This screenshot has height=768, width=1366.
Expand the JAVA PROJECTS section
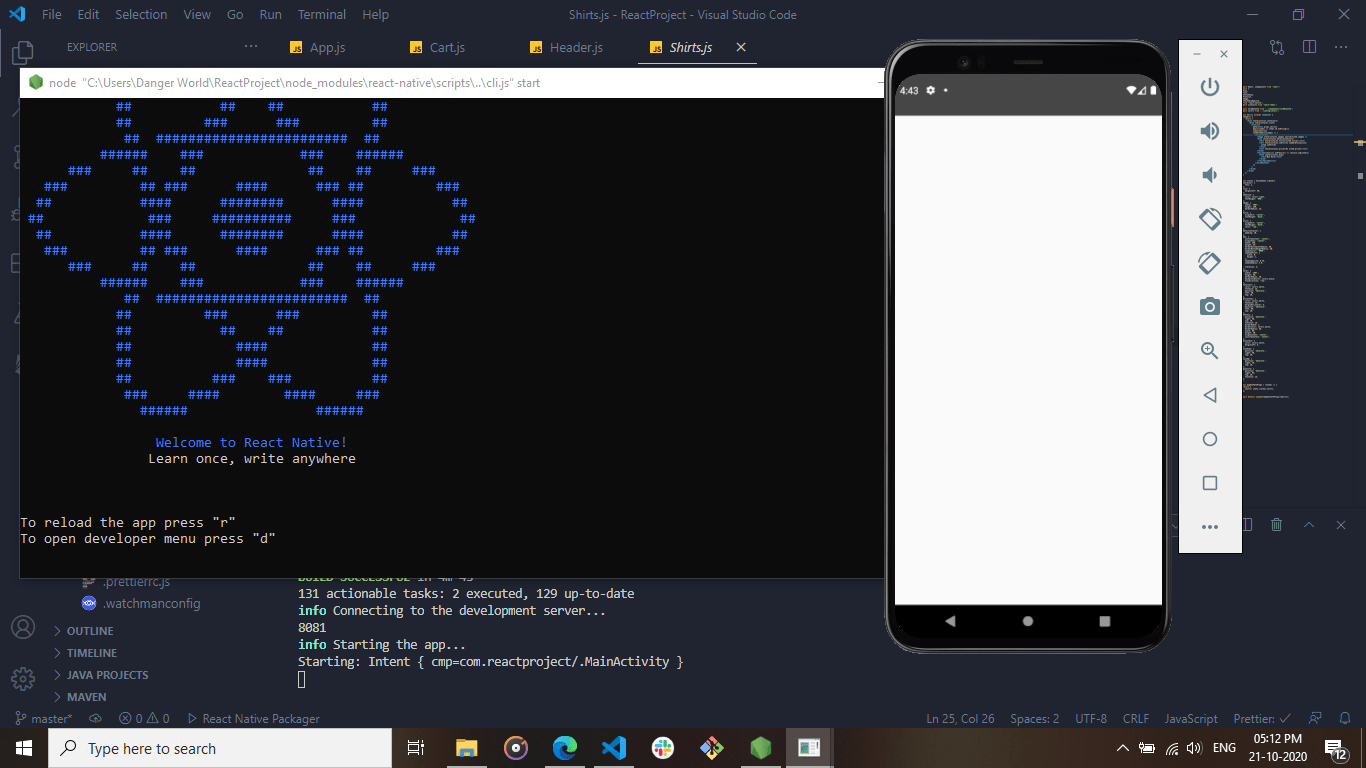[107, 675]
